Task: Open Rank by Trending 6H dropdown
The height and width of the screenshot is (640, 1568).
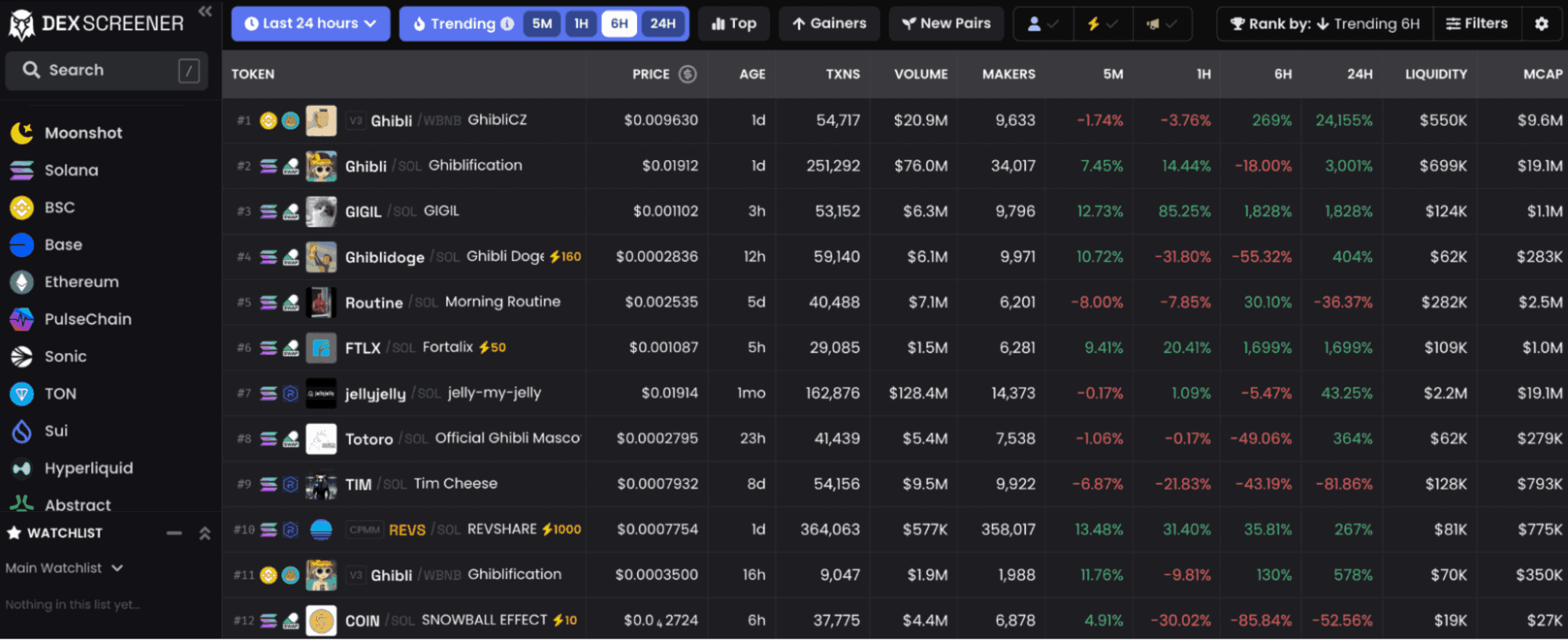Action: point(1325,24)
